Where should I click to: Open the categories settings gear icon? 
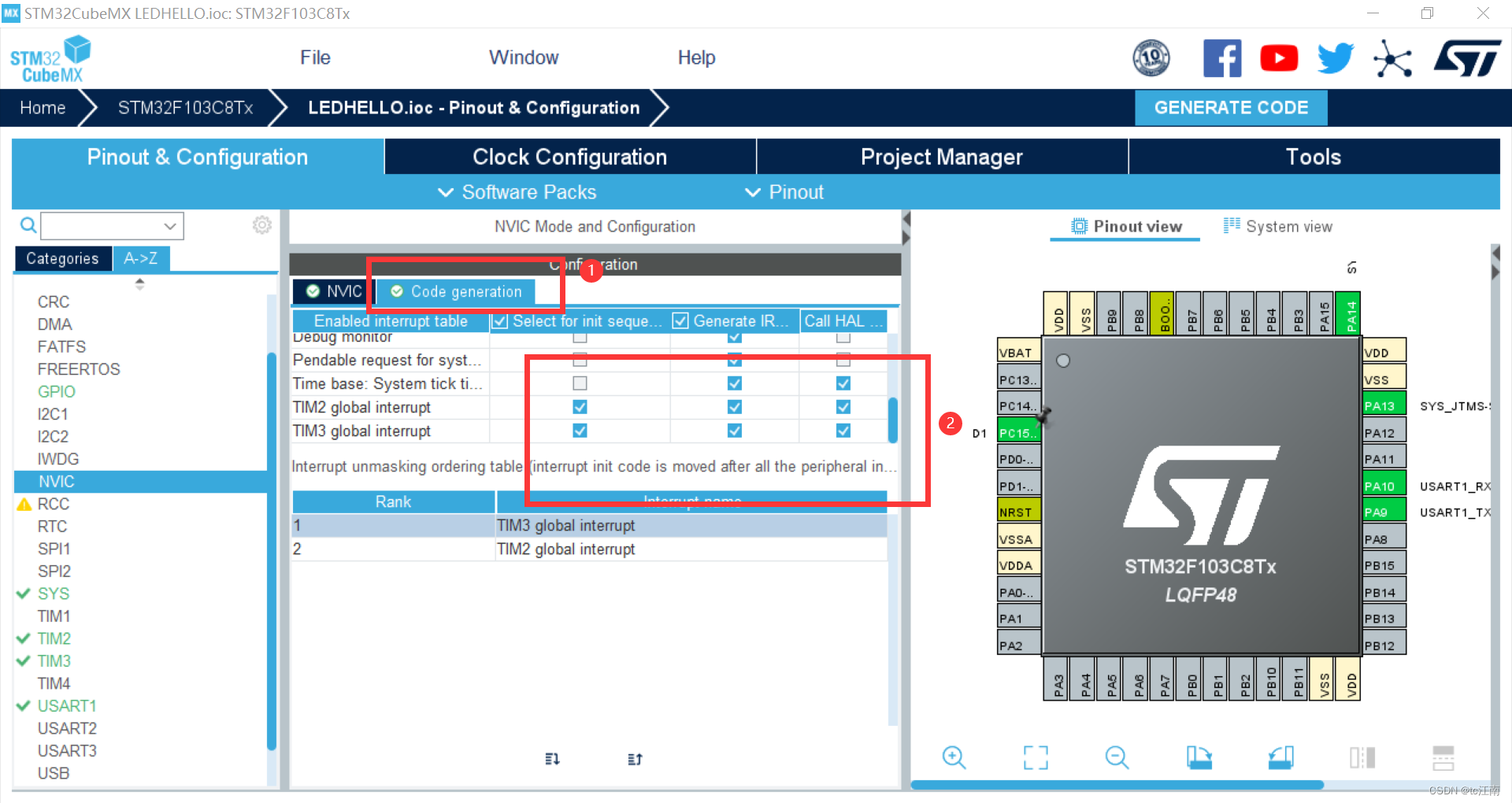262,225
